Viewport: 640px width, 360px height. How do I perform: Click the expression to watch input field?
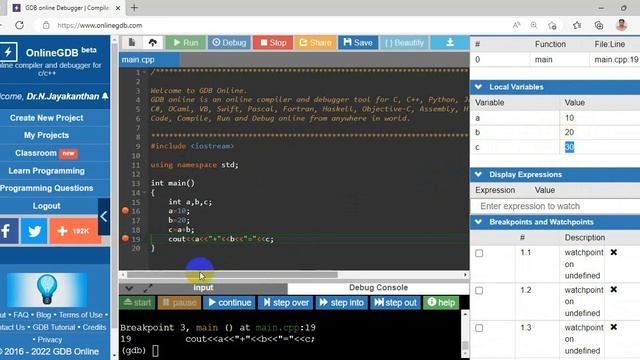(556, 206)
